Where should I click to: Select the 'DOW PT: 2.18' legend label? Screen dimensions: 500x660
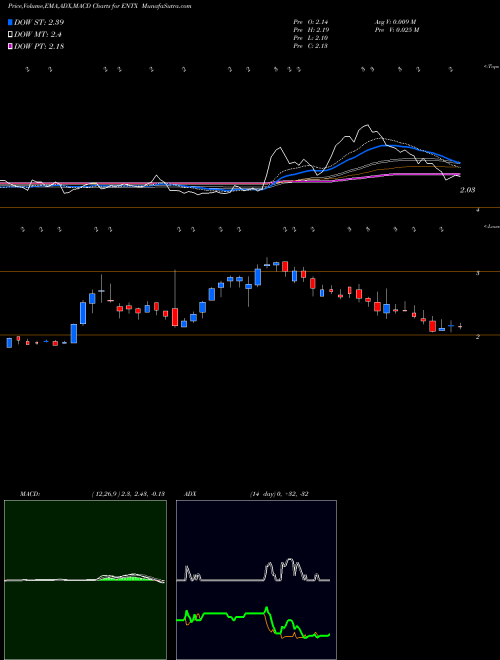39,46
